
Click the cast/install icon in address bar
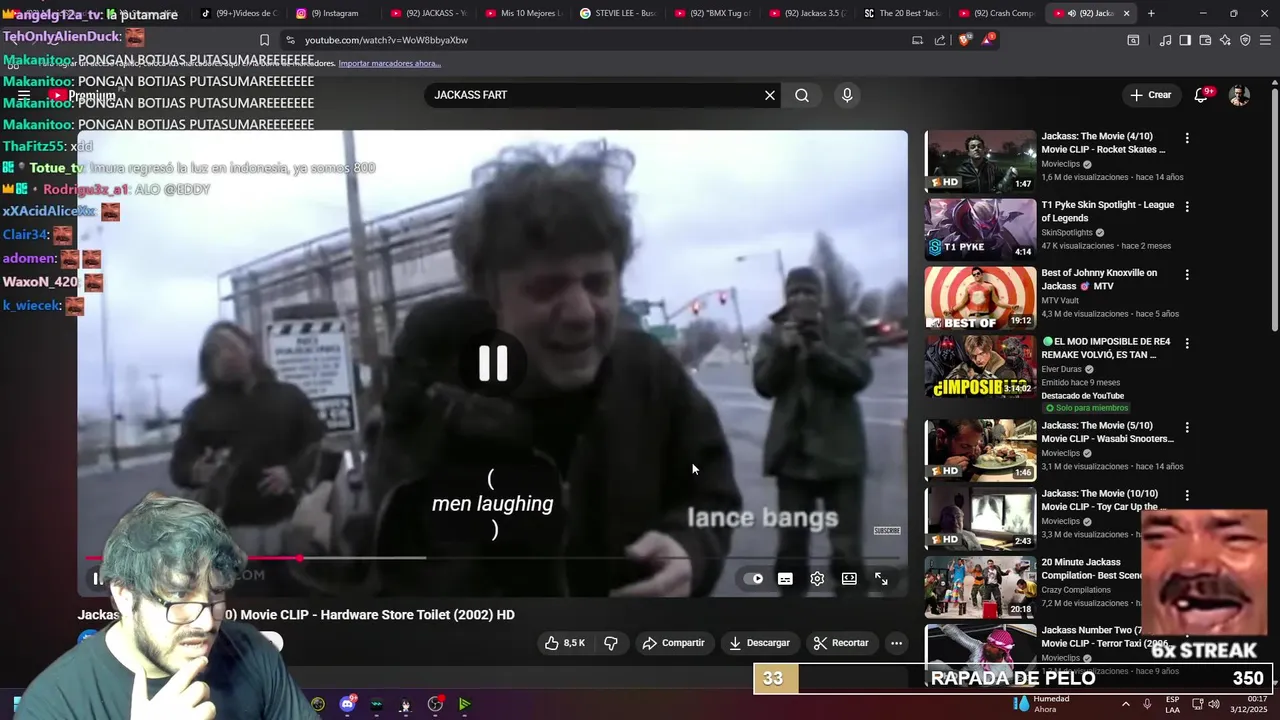click(917, 40)
